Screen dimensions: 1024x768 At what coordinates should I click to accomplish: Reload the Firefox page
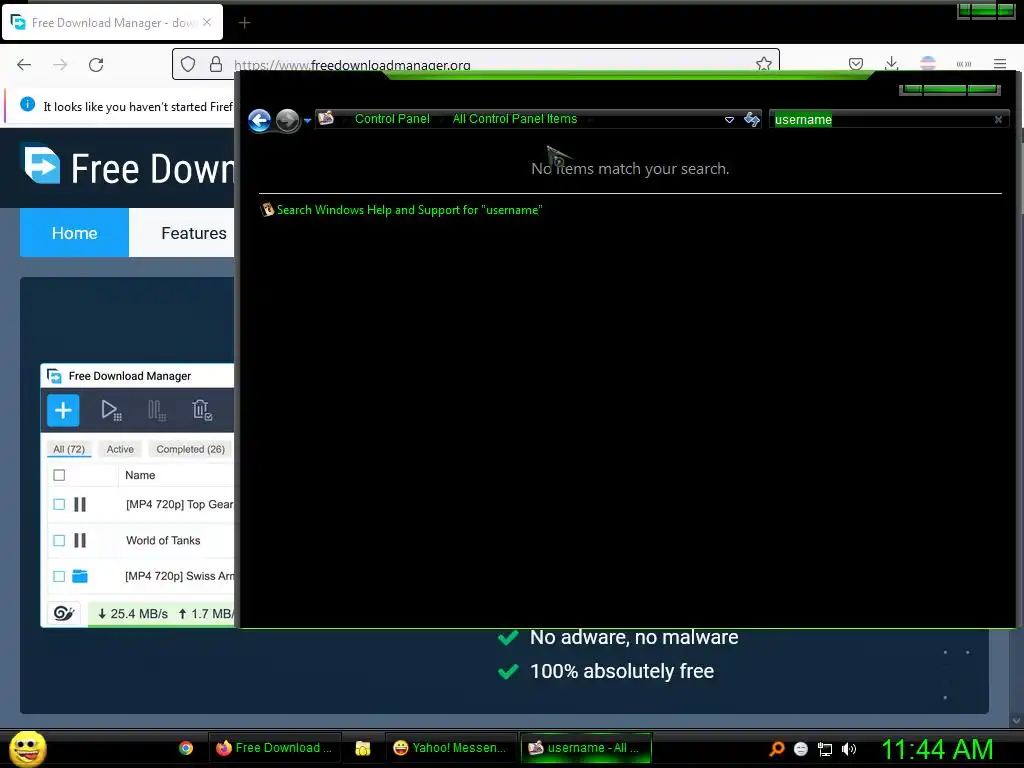click(x=96, y=64)
